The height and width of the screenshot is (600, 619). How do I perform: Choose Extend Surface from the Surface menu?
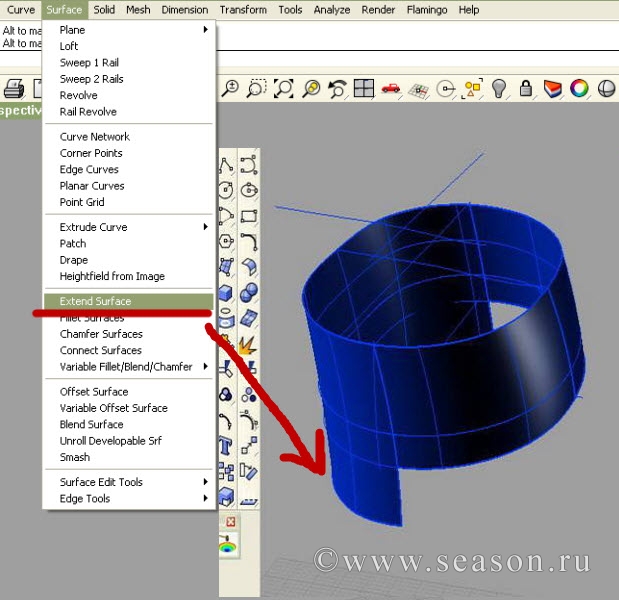pyautogui.click(x=130, y=301)
